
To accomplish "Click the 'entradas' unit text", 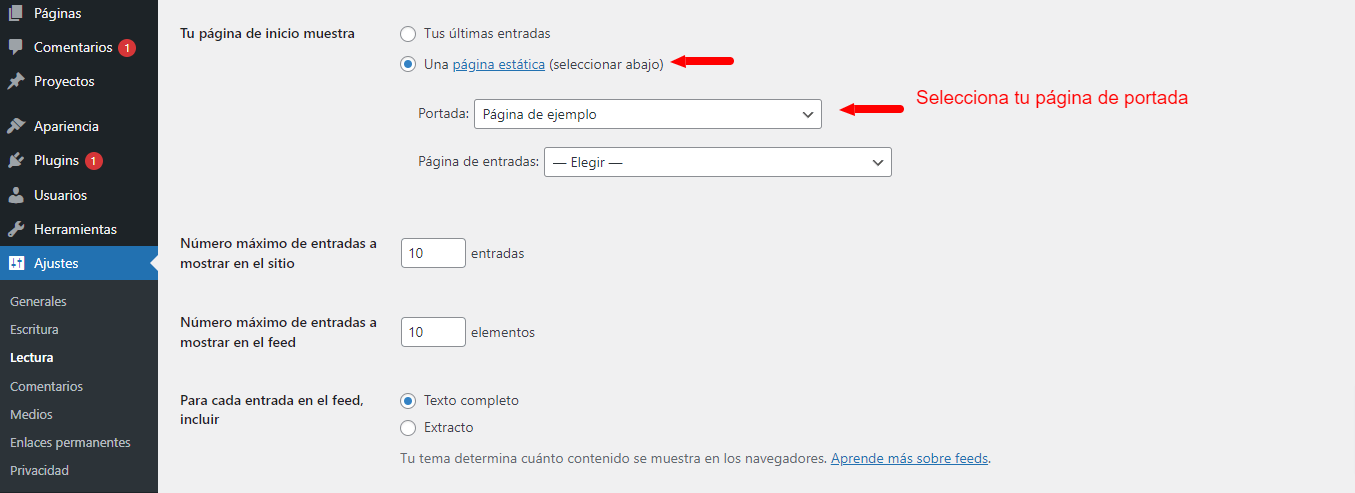I will [497, 253].
